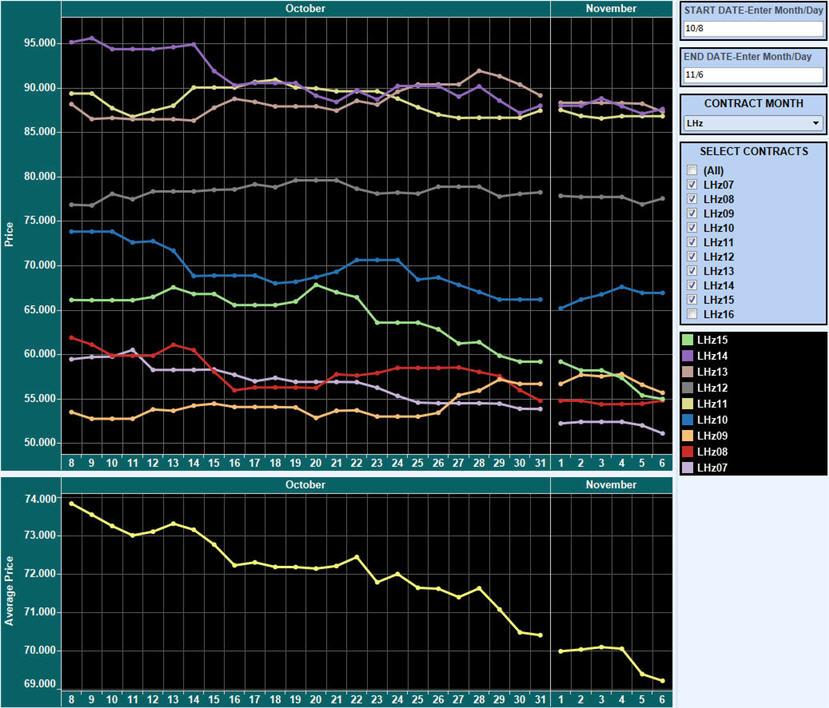Viewport: 829px width, 708px height.
Task: Click the October 8 point of the average price line
Action: 71,503
